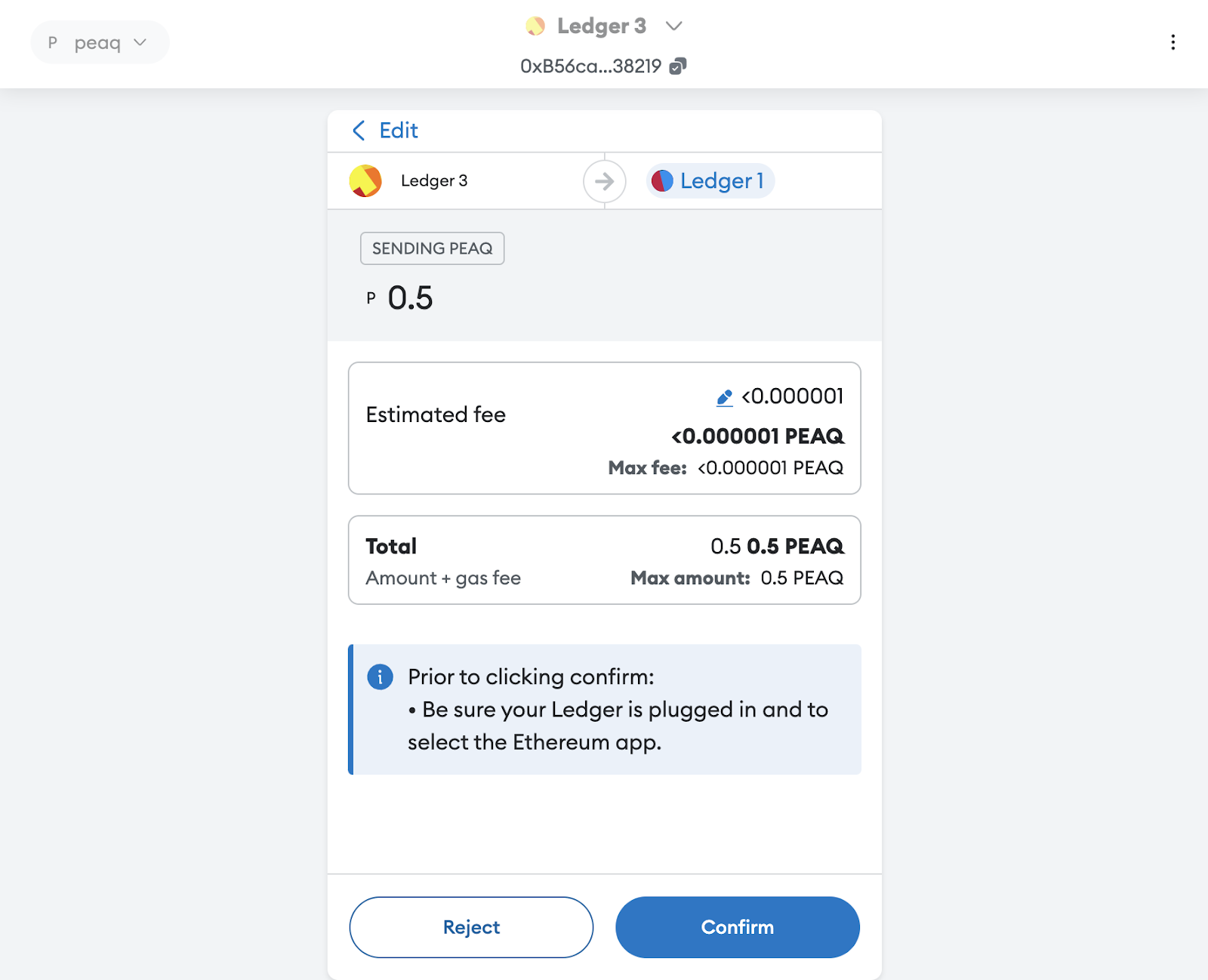Click the Estimated fee amount value
Image resolution: width=1208 pixels, height=980 pixels.
(757, 436)
